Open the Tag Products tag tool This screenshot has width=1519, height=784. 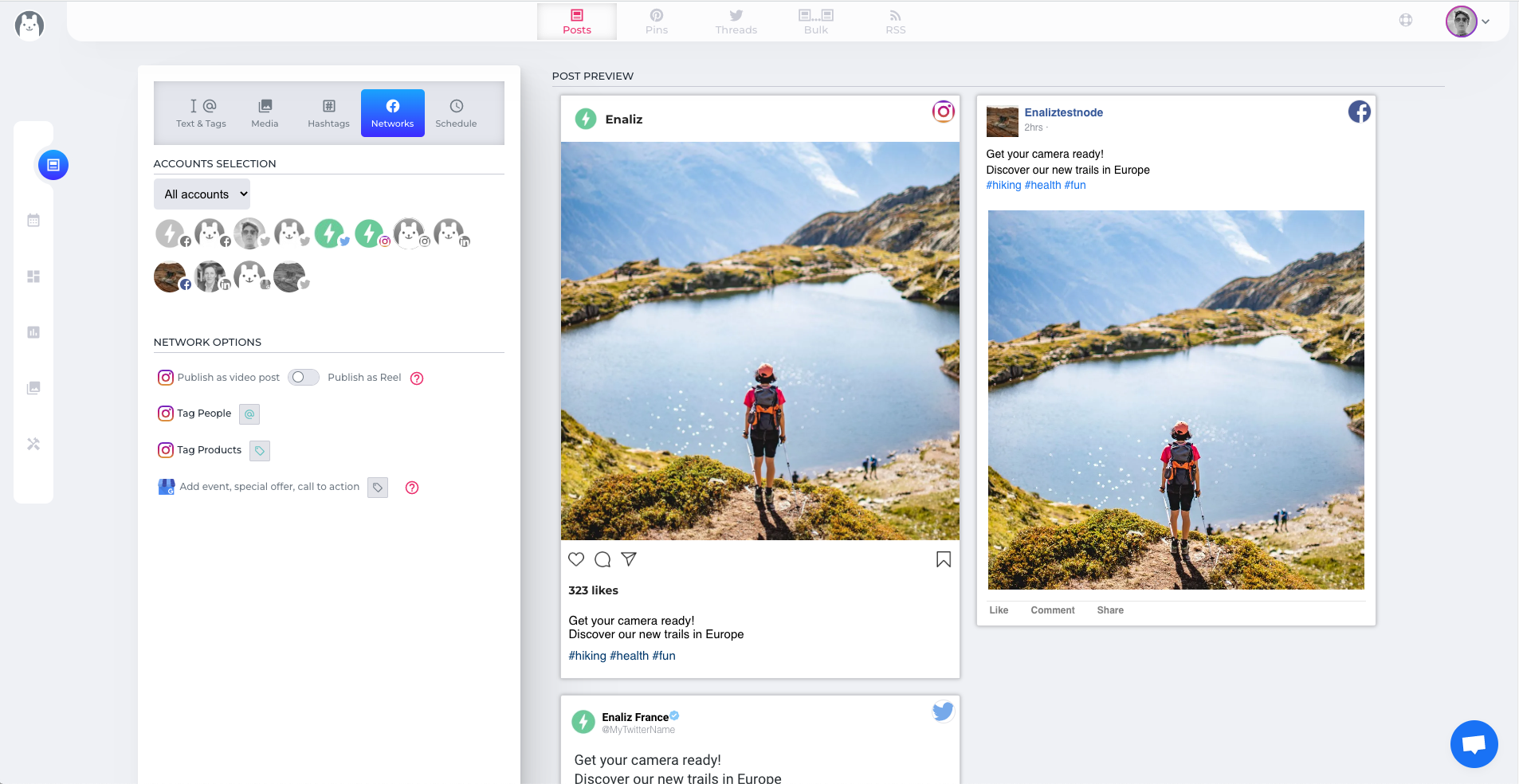259,450
